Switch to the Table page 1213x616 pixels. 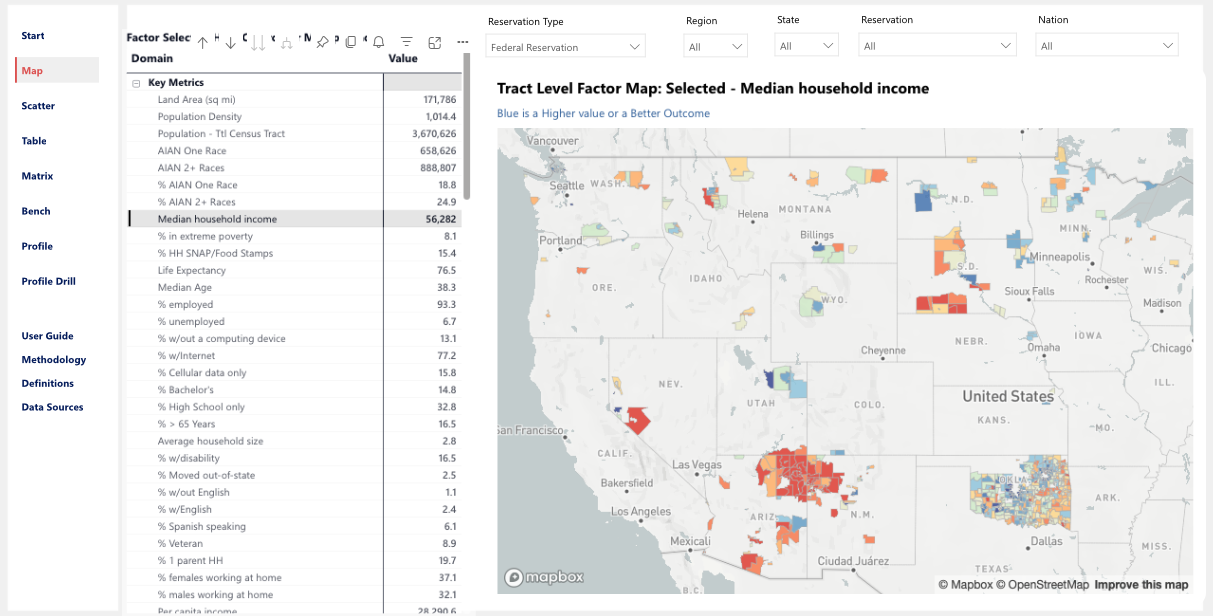pos(34,141)
